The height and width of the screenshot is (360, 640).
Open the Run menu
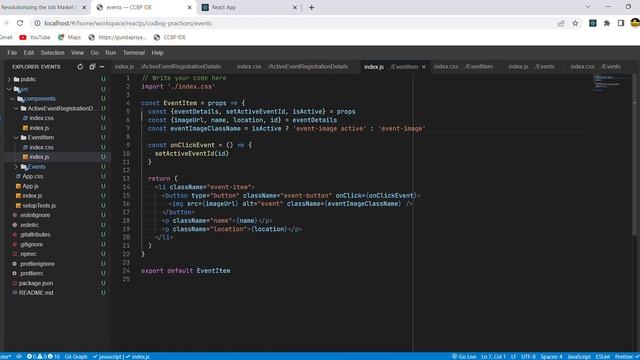(111, 53)
